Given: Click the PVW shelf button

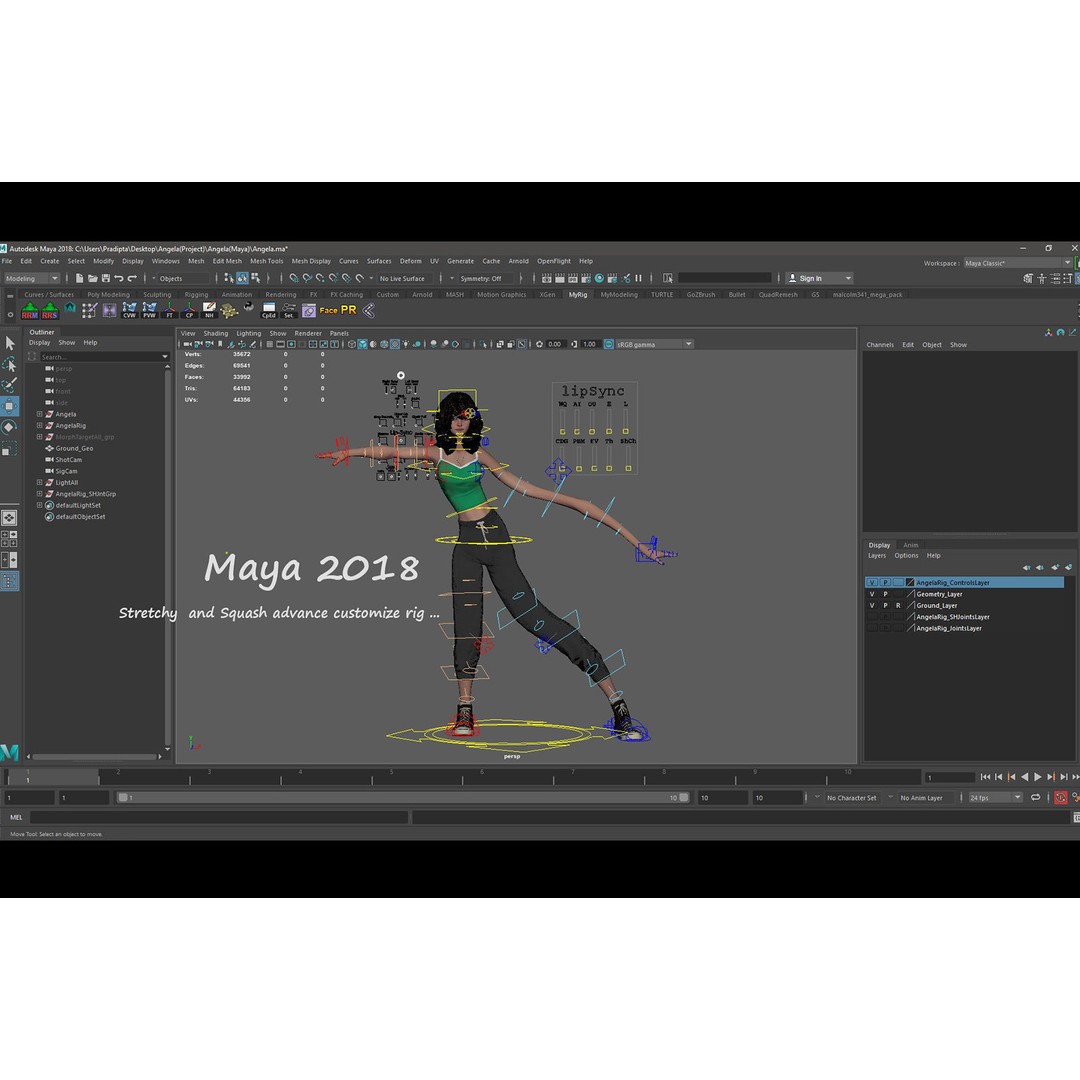Looking at the screenshot, I should click(149, 311).
